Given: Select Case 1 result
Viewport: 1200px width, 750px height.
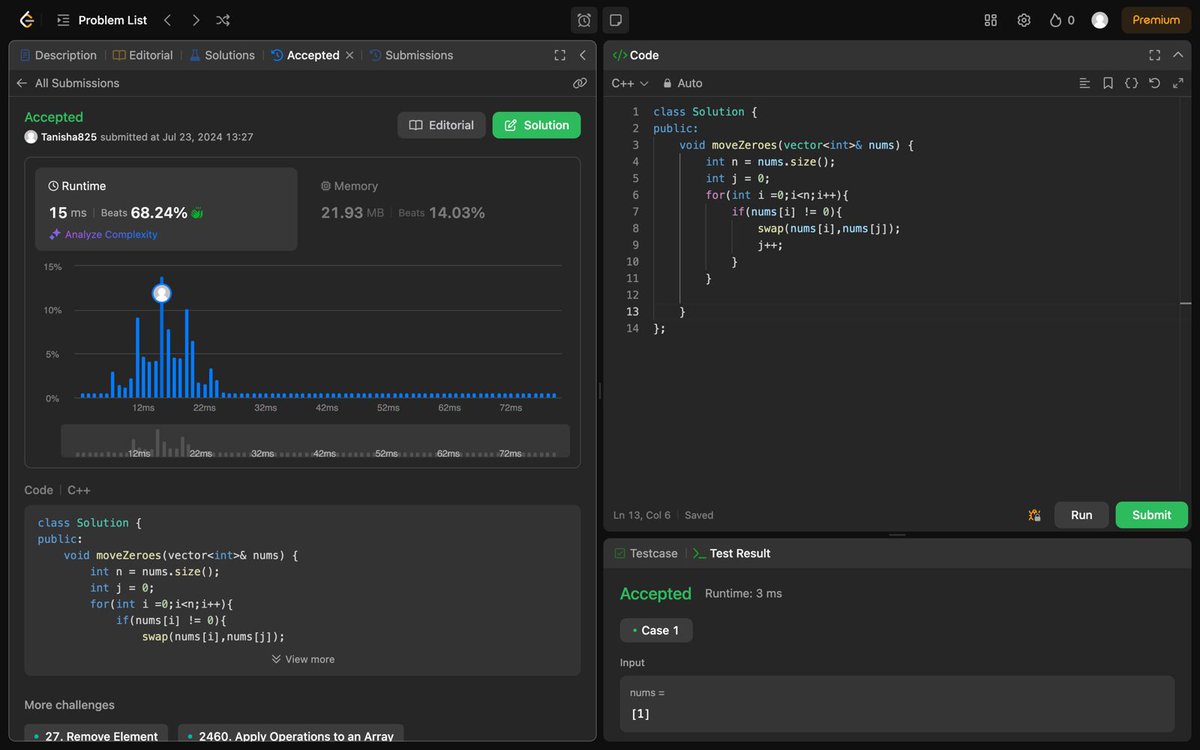Looking at the screenshot, I should tap(656, 630).
